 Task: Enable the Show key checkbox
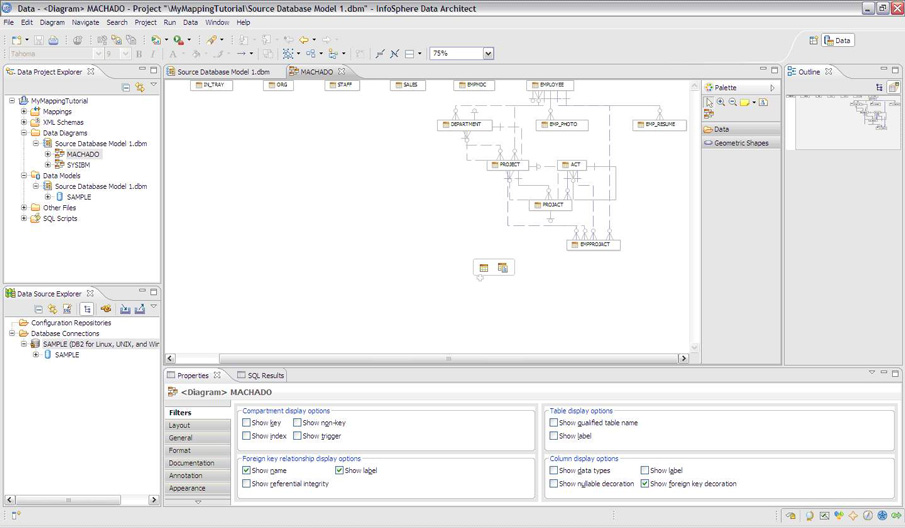point(246,422)
